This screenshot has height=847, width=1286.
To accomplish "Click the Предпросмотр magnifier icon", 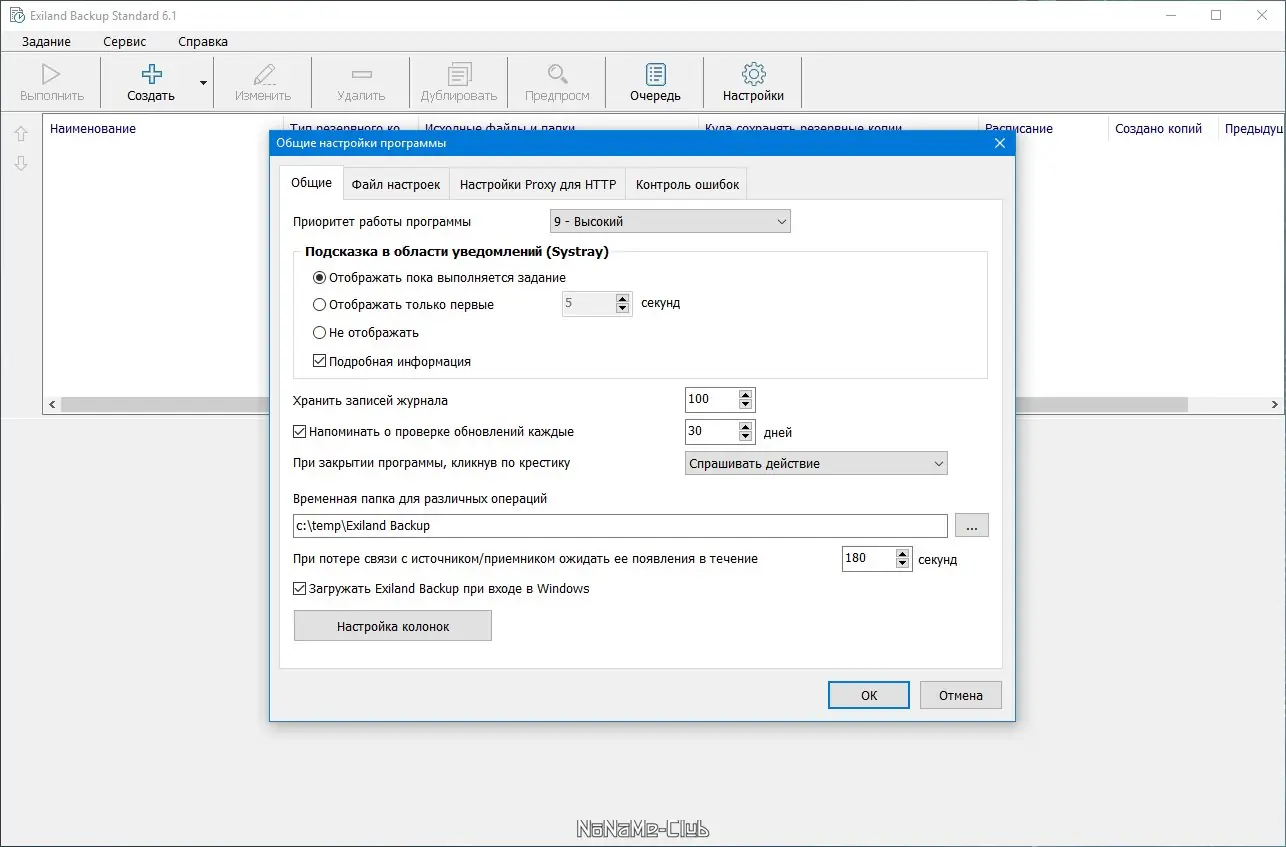I will click(x=557, y=74).
